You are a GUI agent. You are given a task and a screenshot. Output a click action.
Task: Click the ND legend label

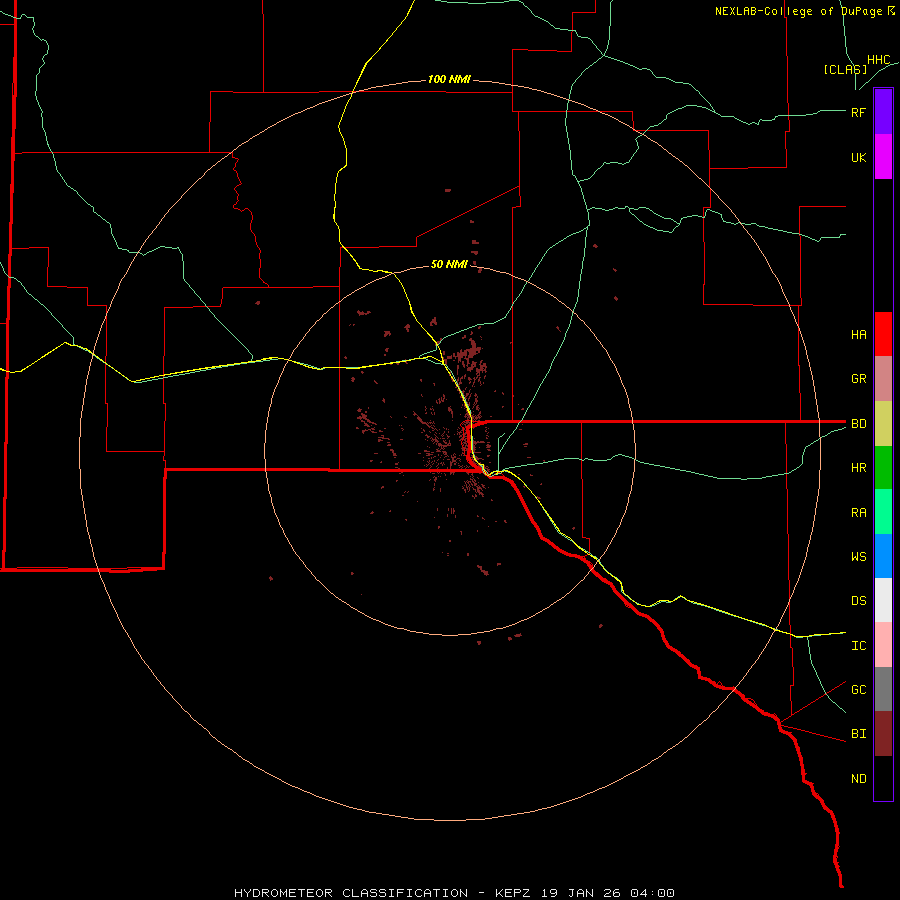click(x=859, y=779)
